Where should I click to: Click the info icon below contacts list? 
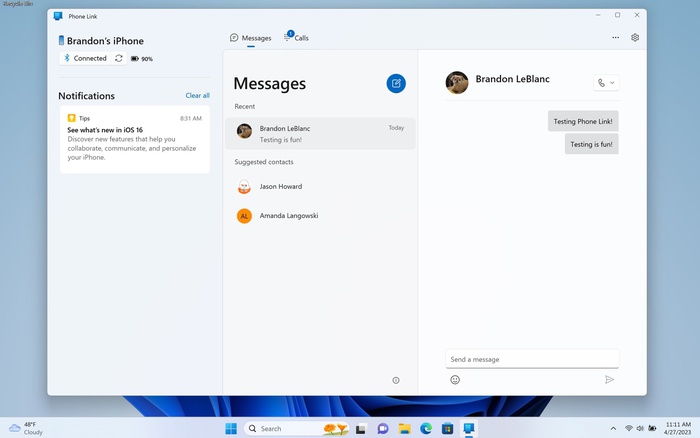coord(396,380)
